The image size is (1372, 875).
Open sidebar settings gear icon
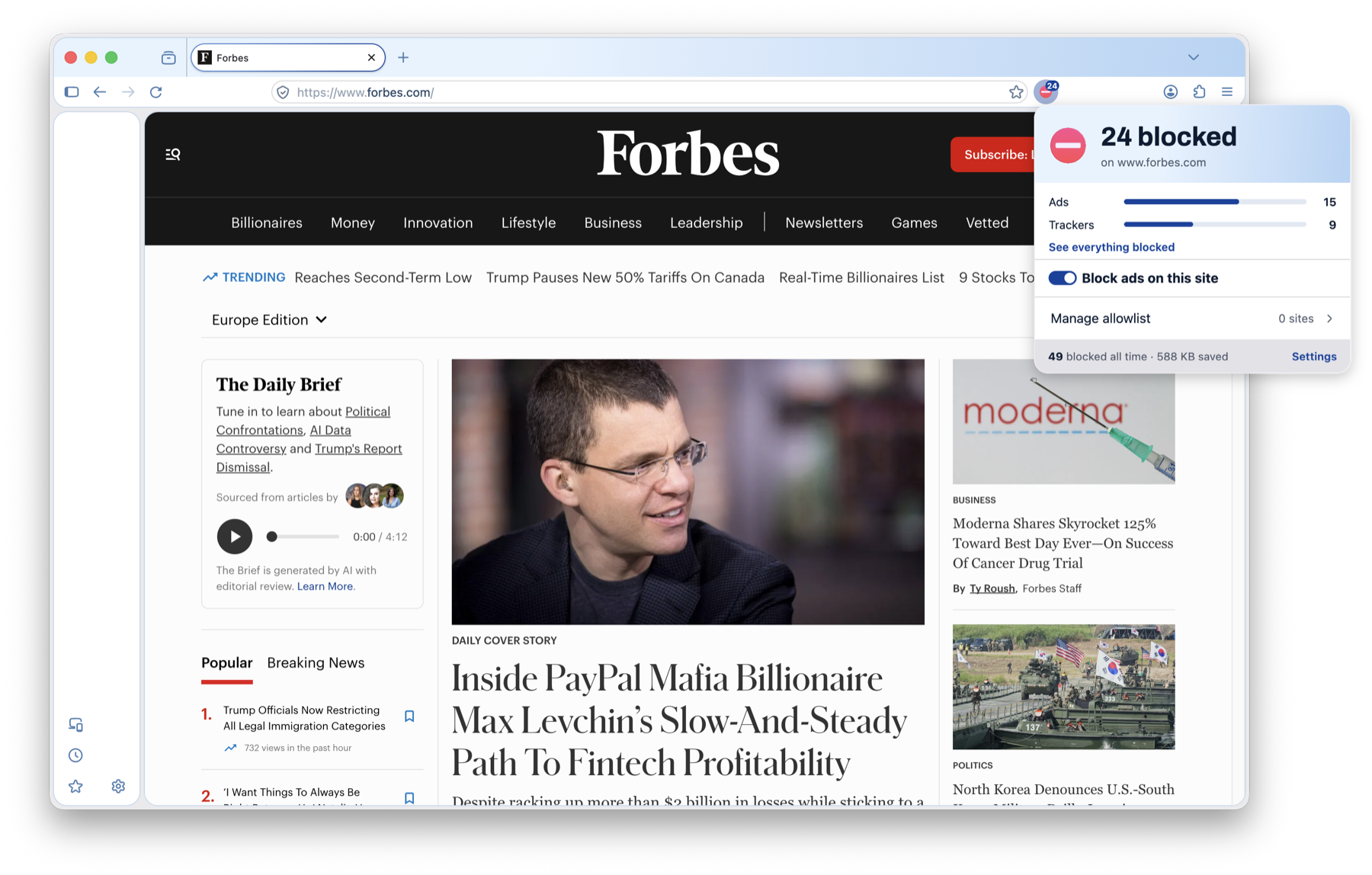tap(118, 786)
